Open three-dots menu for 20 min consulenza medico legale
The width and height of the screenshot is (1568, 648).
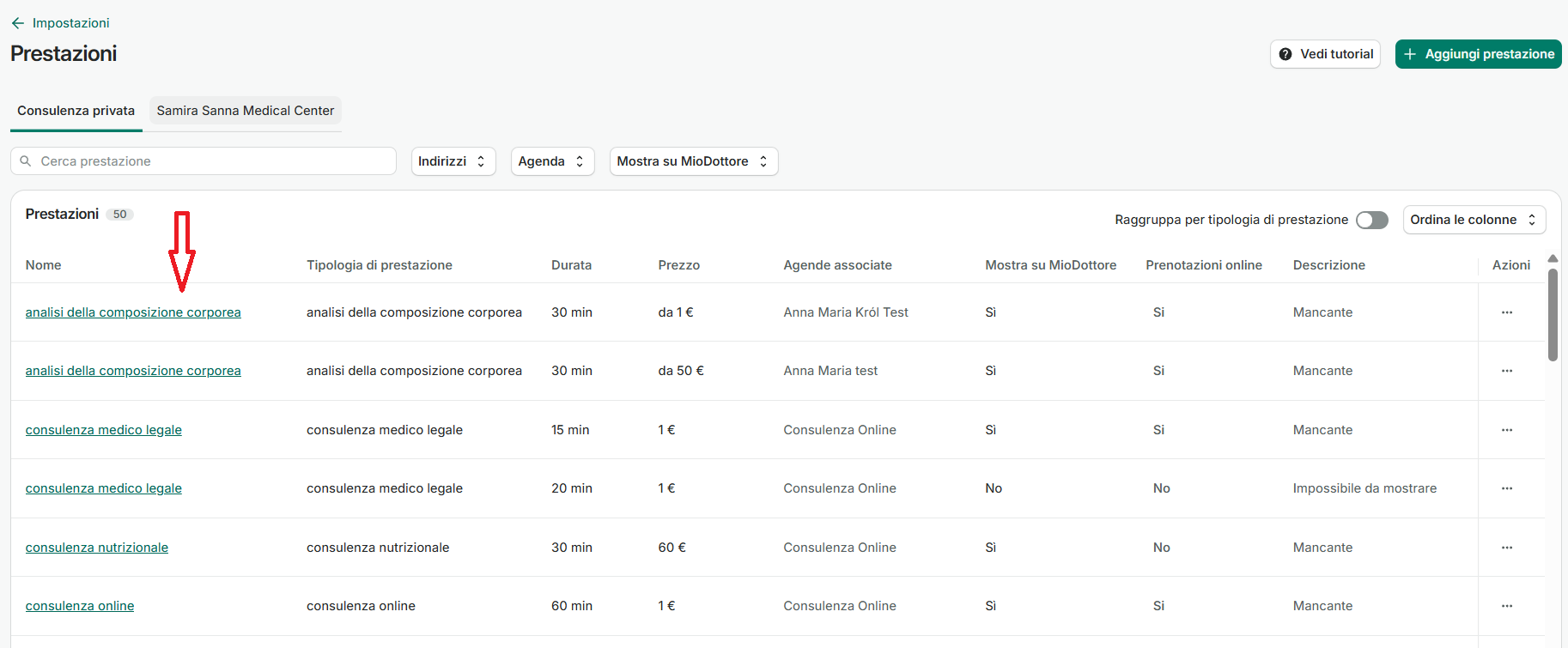1507,488
